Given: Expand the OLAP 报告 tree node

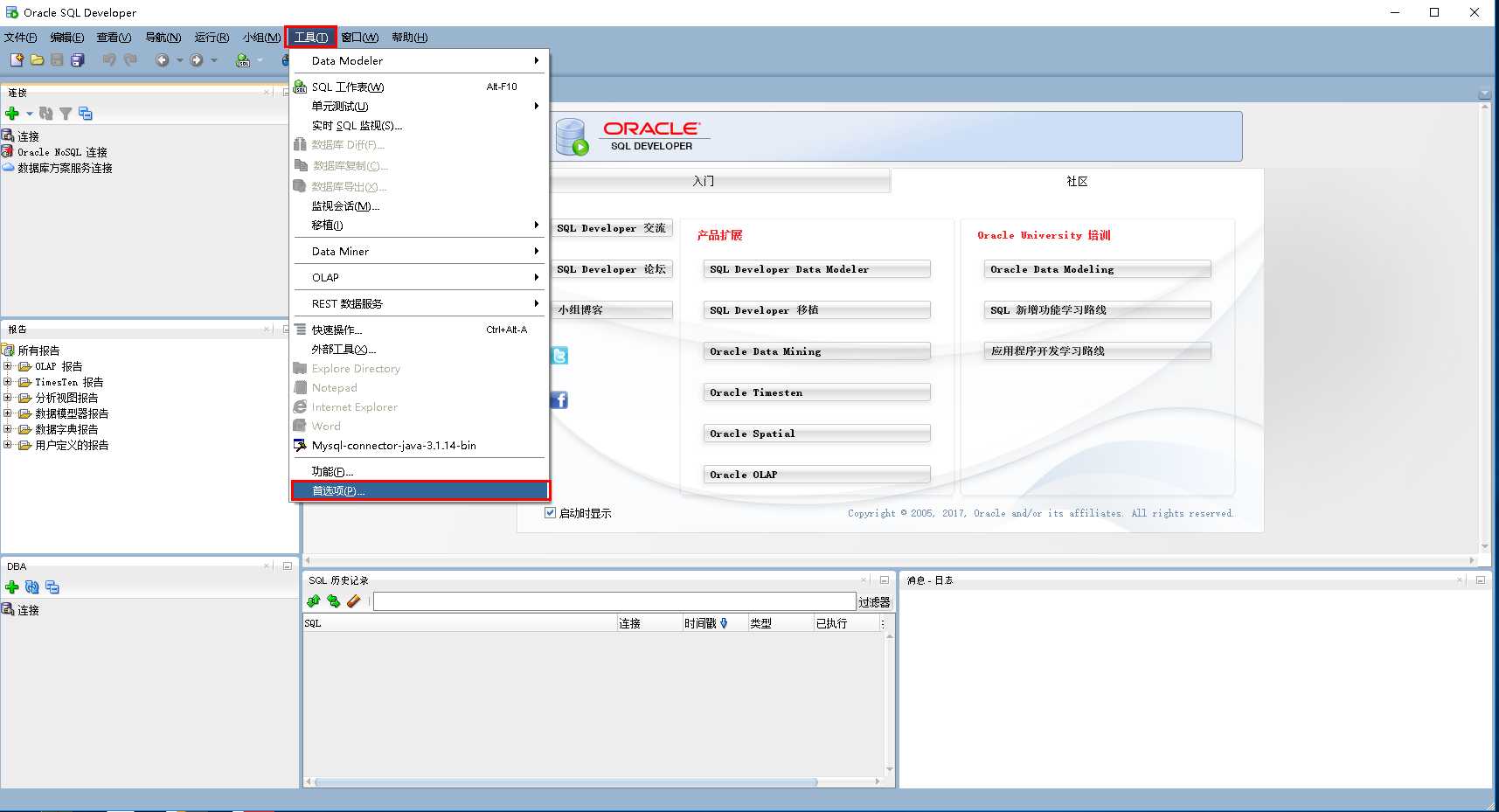Looking at the screenshot, I should 8,366.
